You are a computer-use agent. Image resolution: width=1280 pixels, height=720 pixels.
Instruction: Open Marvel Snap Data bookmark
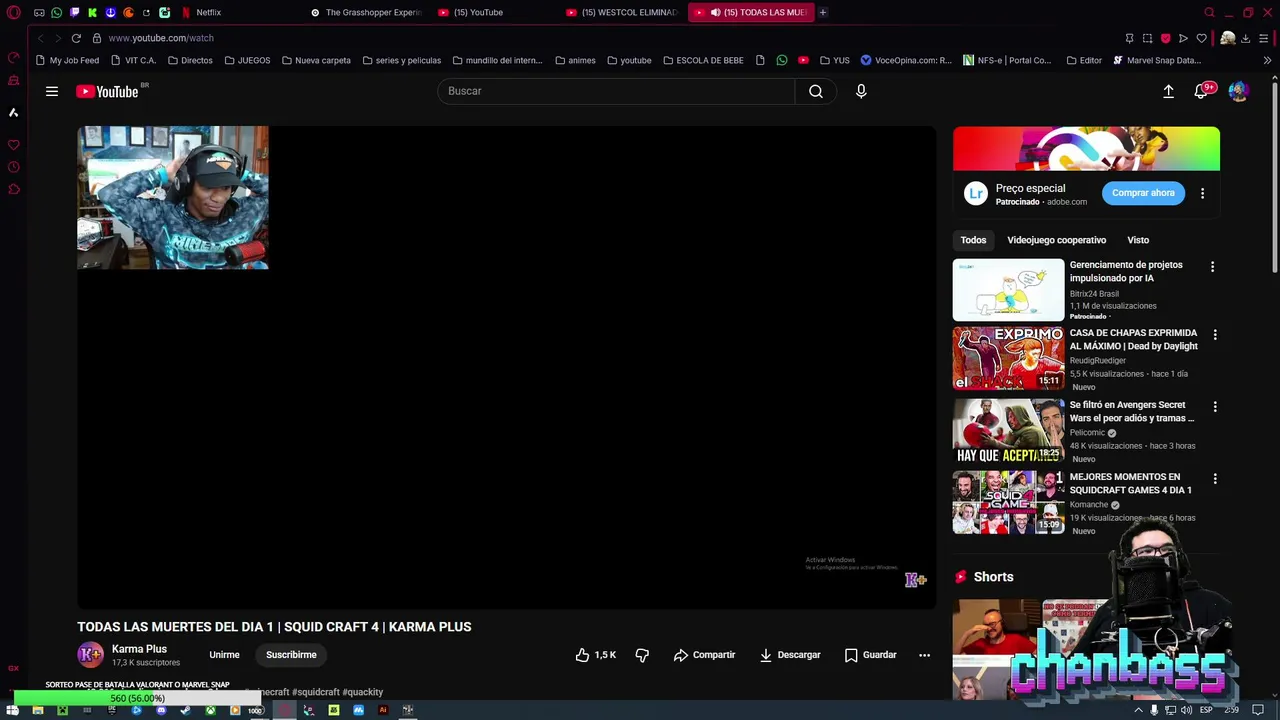(1157, 60)
